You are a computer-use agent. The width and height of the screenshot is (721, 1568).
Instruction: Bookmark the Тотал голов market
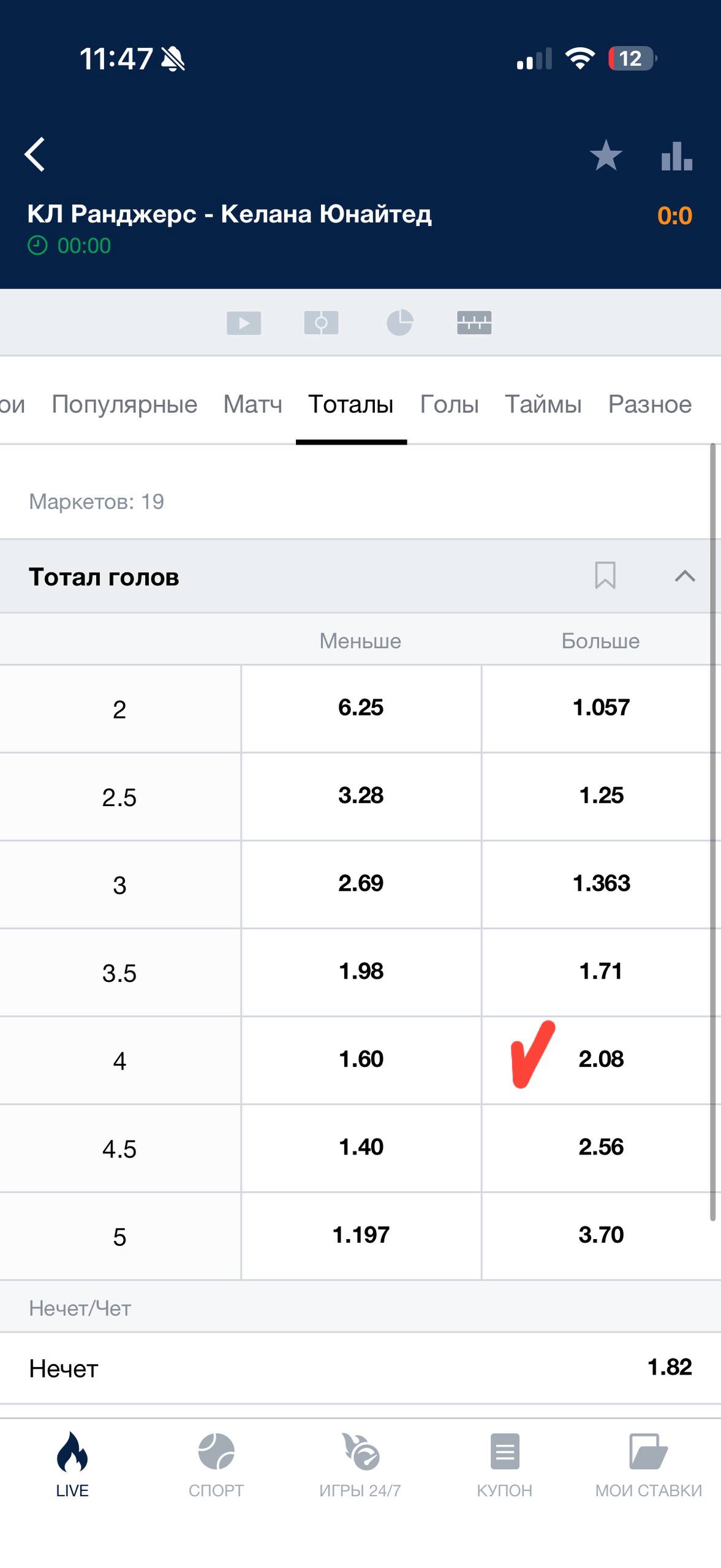[605, 576]
